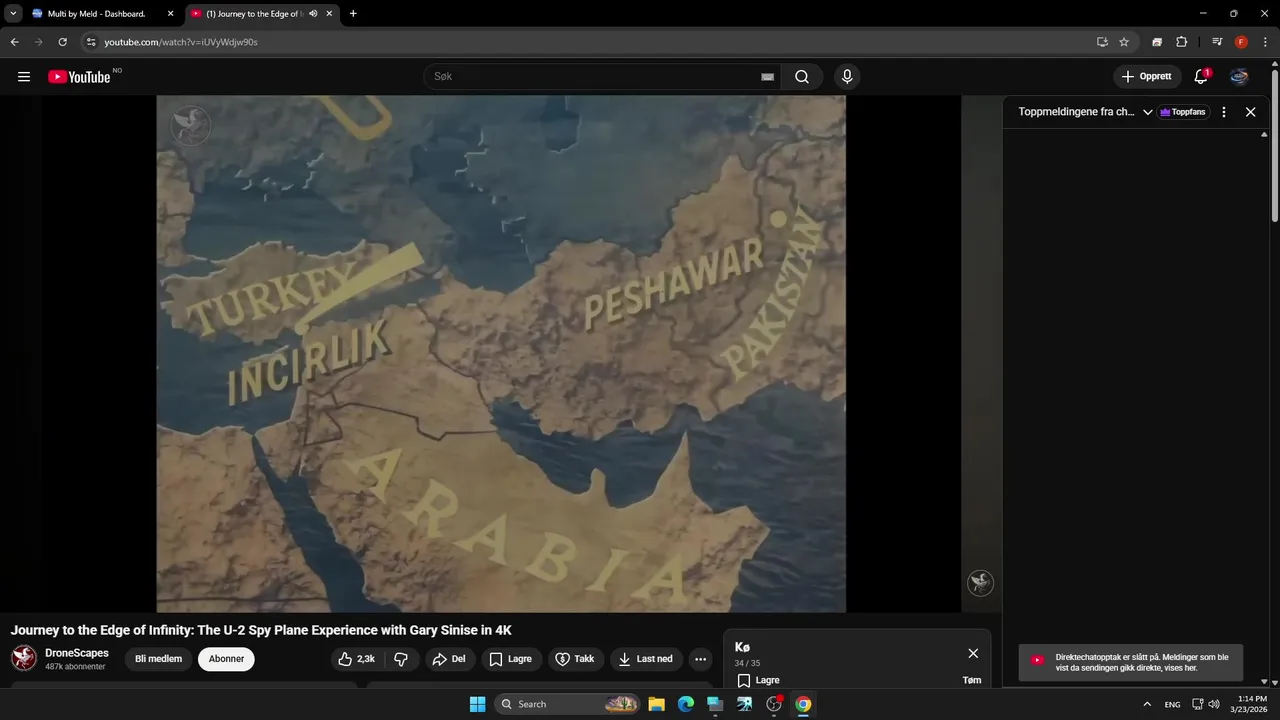Open YouTube notifications bell

coord(1201,77)
